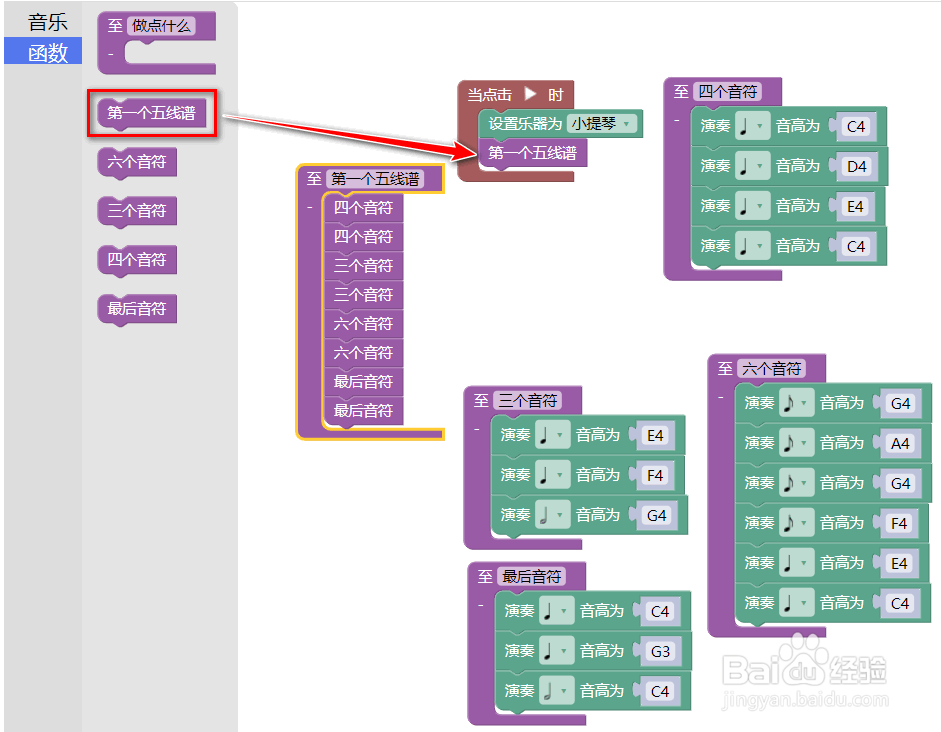Image resolution: width=941 pixels, height=732 pixels.
Task: Edit the E4 pitch value in 三个音符
Action: (655, 436)
